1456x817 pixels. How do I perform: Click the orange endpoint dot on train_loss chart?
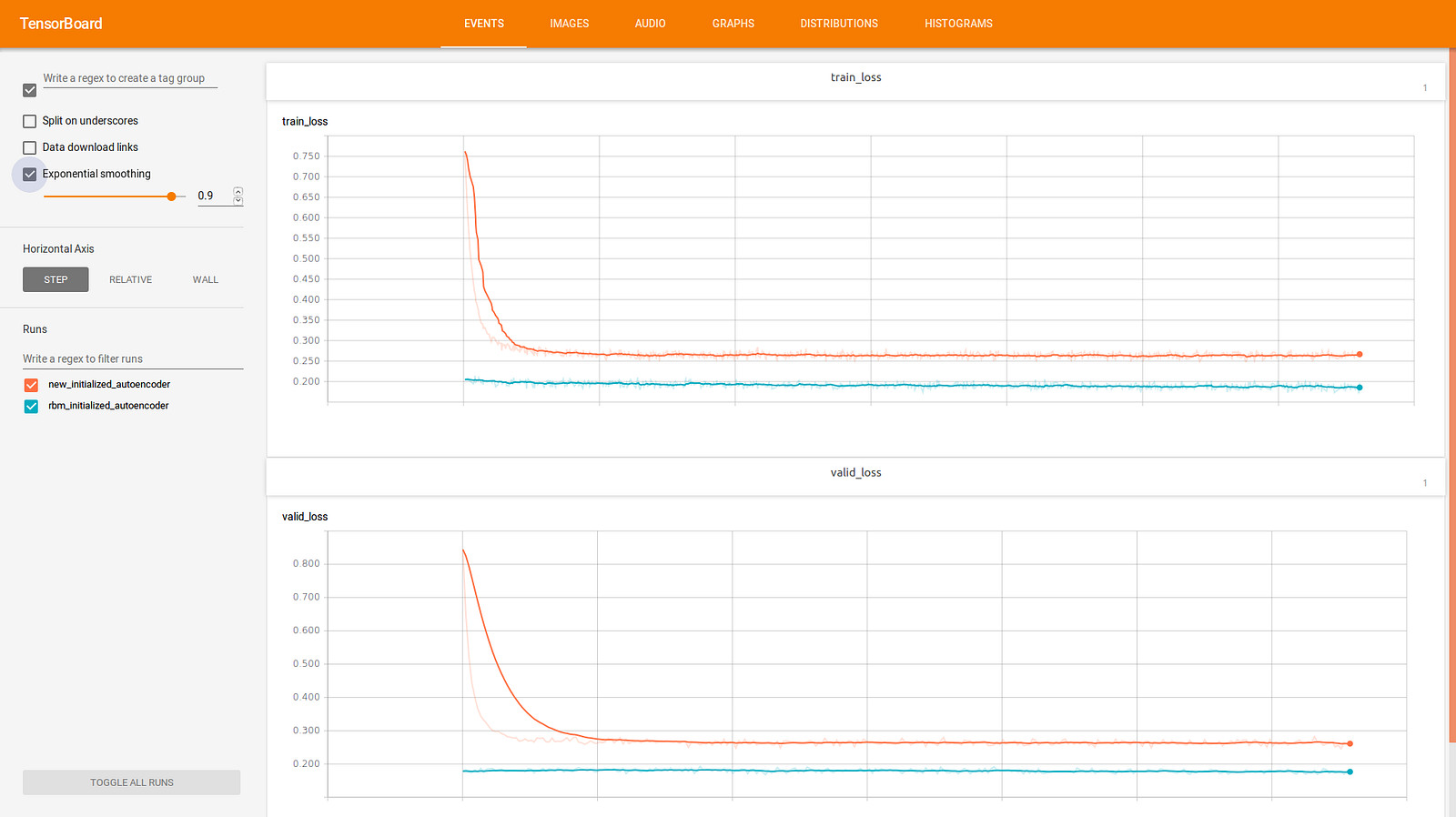[1360, 354]
